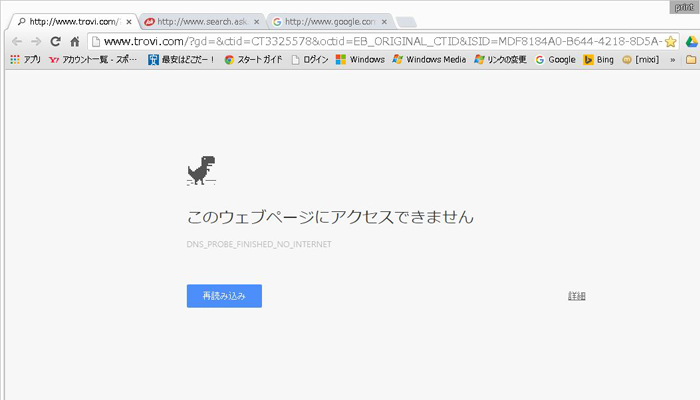This screenshot has width=700, height=400.
Task: Open the Windows bookmark
Action: (360, 59)
